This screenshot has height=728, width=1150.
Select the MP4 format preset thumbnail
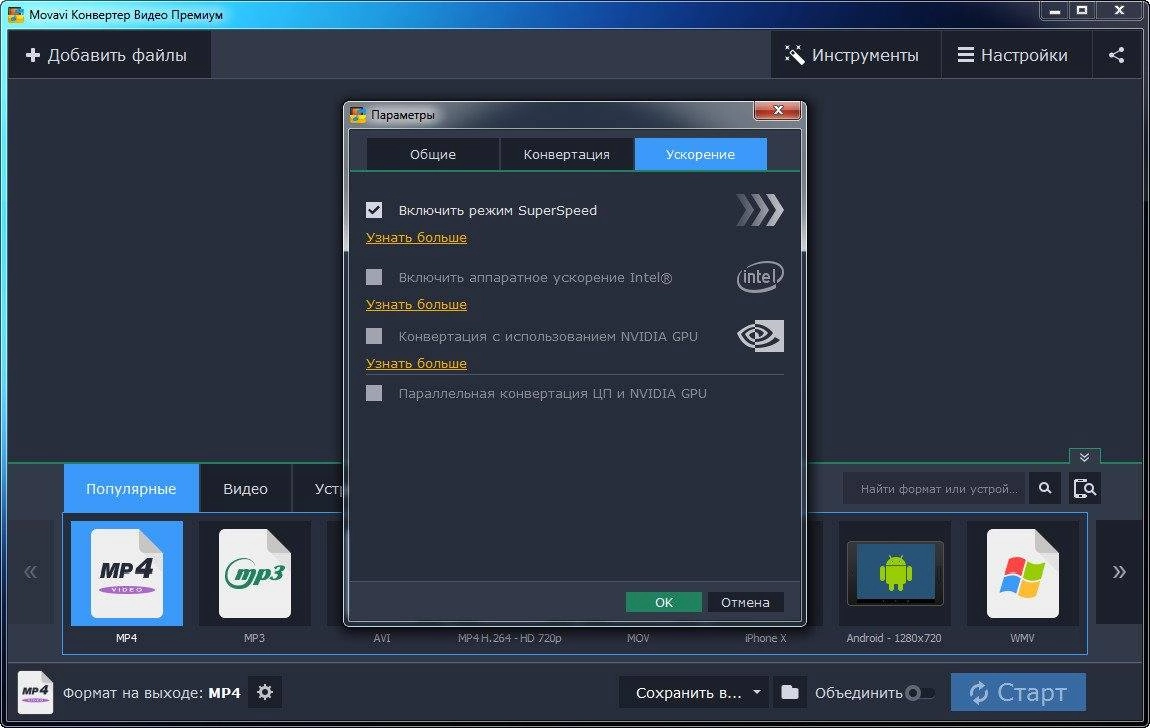(127, 573)
